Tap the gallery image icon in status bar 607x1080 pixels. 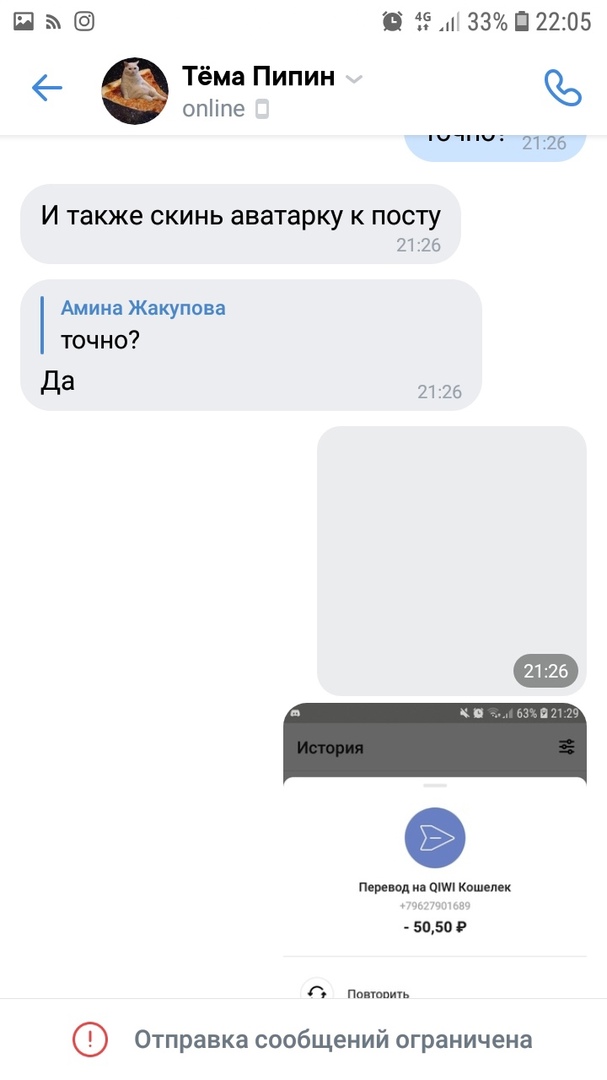pyautogui.click(x=23, y=21)
